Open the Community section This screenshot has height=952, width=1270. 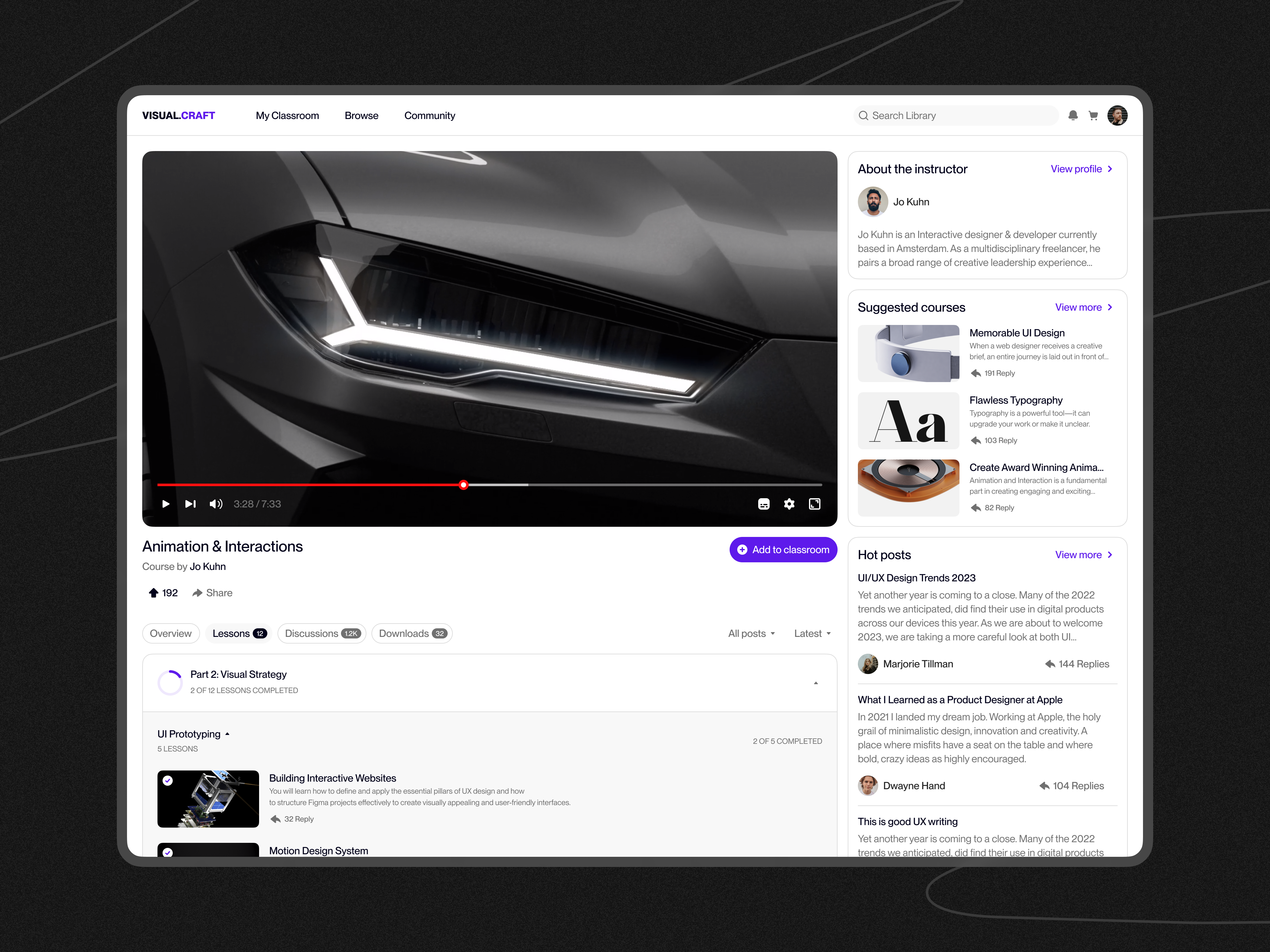[430, 115]
